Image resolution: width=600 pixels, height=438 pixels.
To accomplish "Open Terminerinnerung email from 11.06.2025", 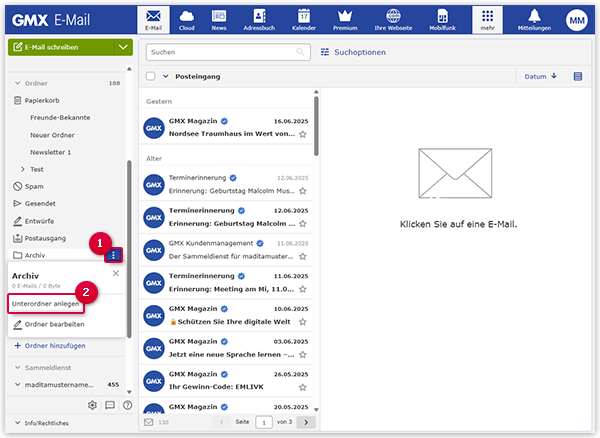I will pyautogui.click(x=226, y=283).
